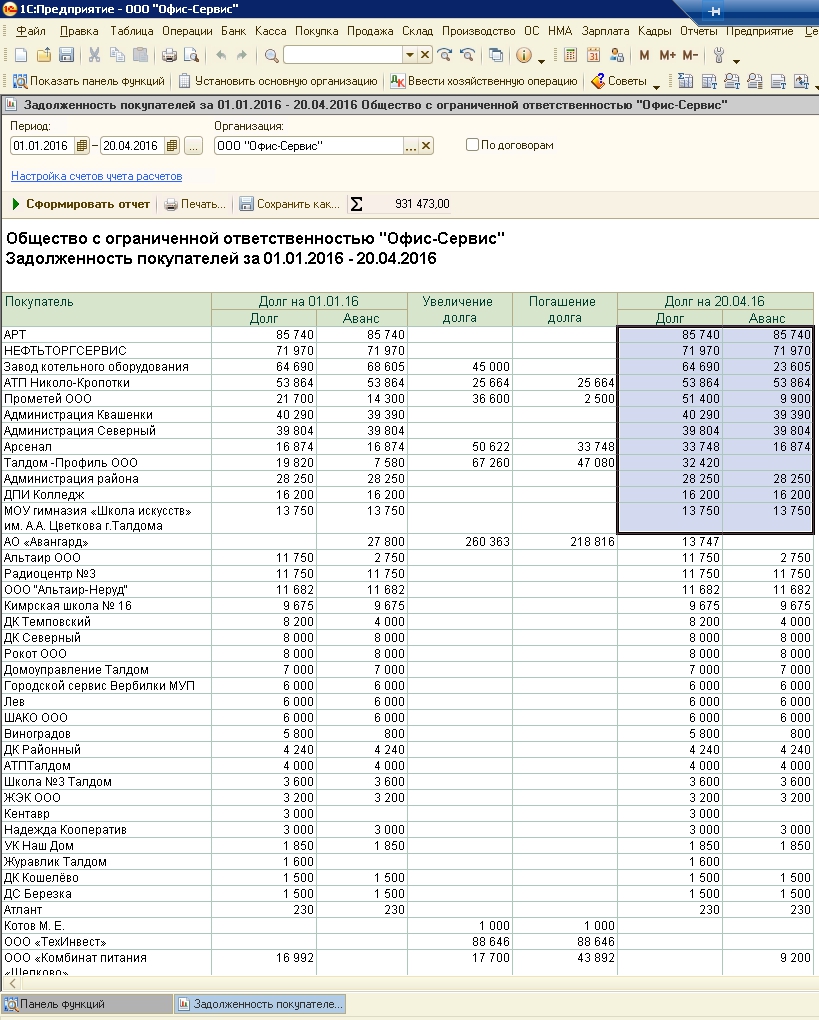
Task: Click the help information icon
Action: pyautogui.click(x=524, y=55)
